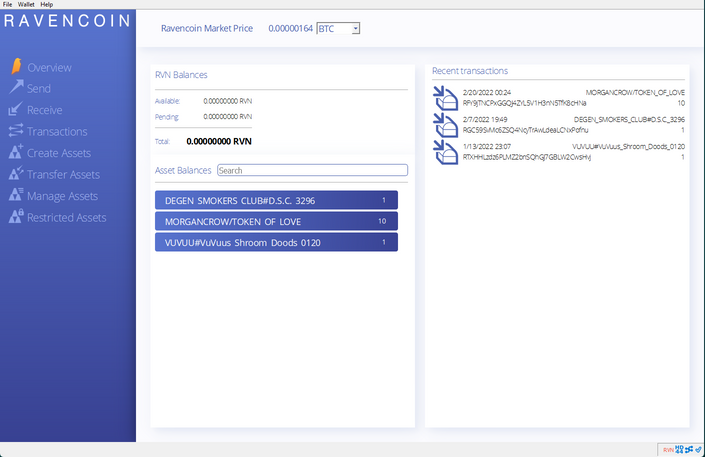705x457 pixels.
Task: Open the Transfer Assets page
Action: coord(63,175)
